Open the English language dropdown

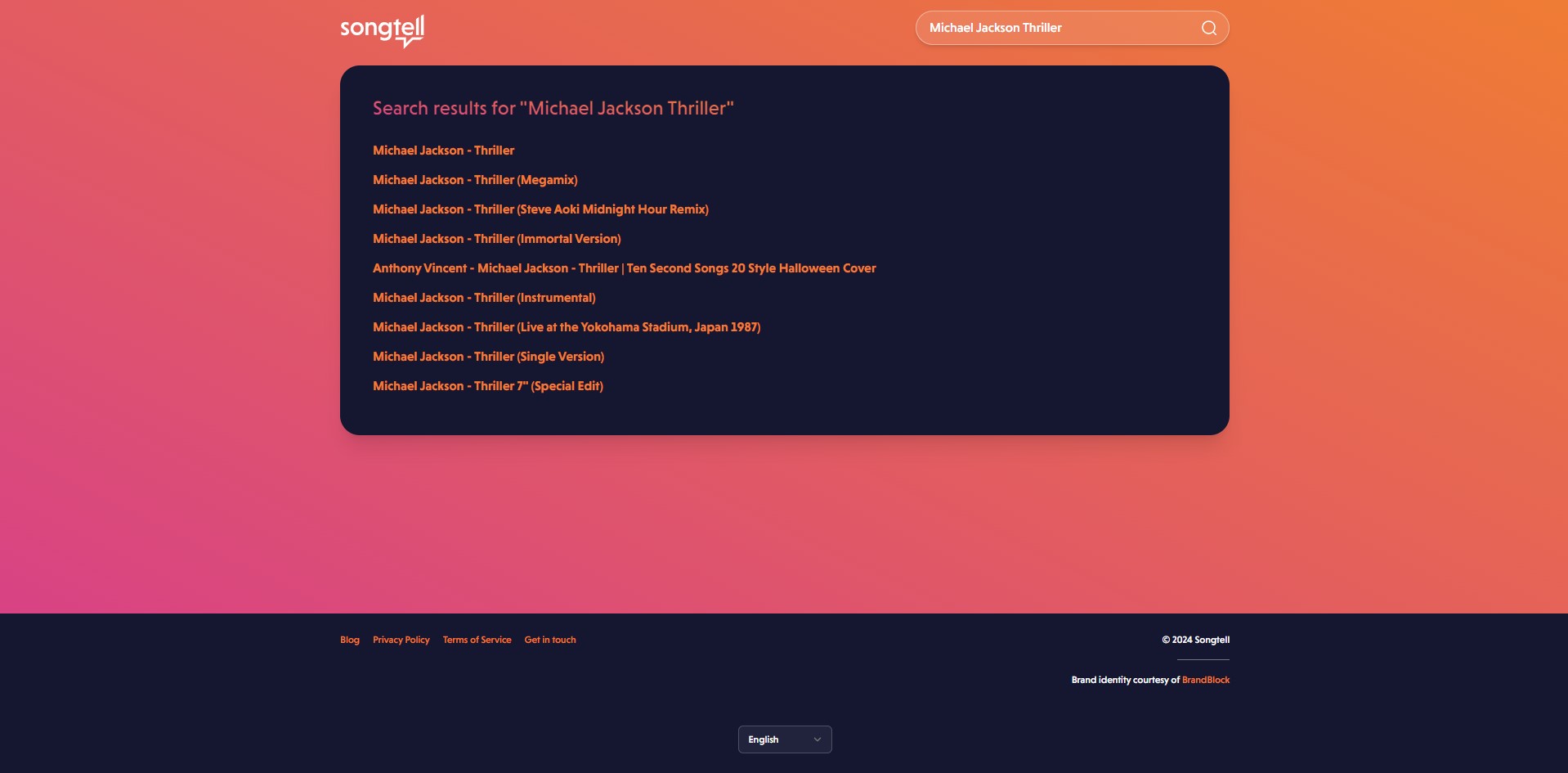tap(785, 739)
